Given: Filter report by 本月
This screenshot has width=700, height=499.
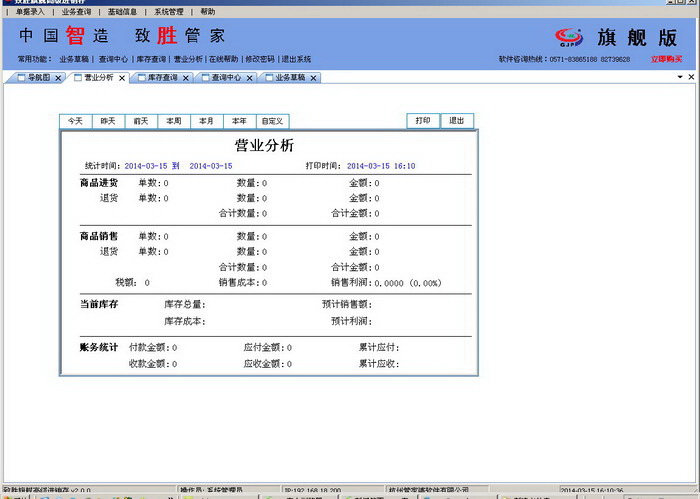Looking at the screenshot, I should pyautogui.click(x=206, y=121).
